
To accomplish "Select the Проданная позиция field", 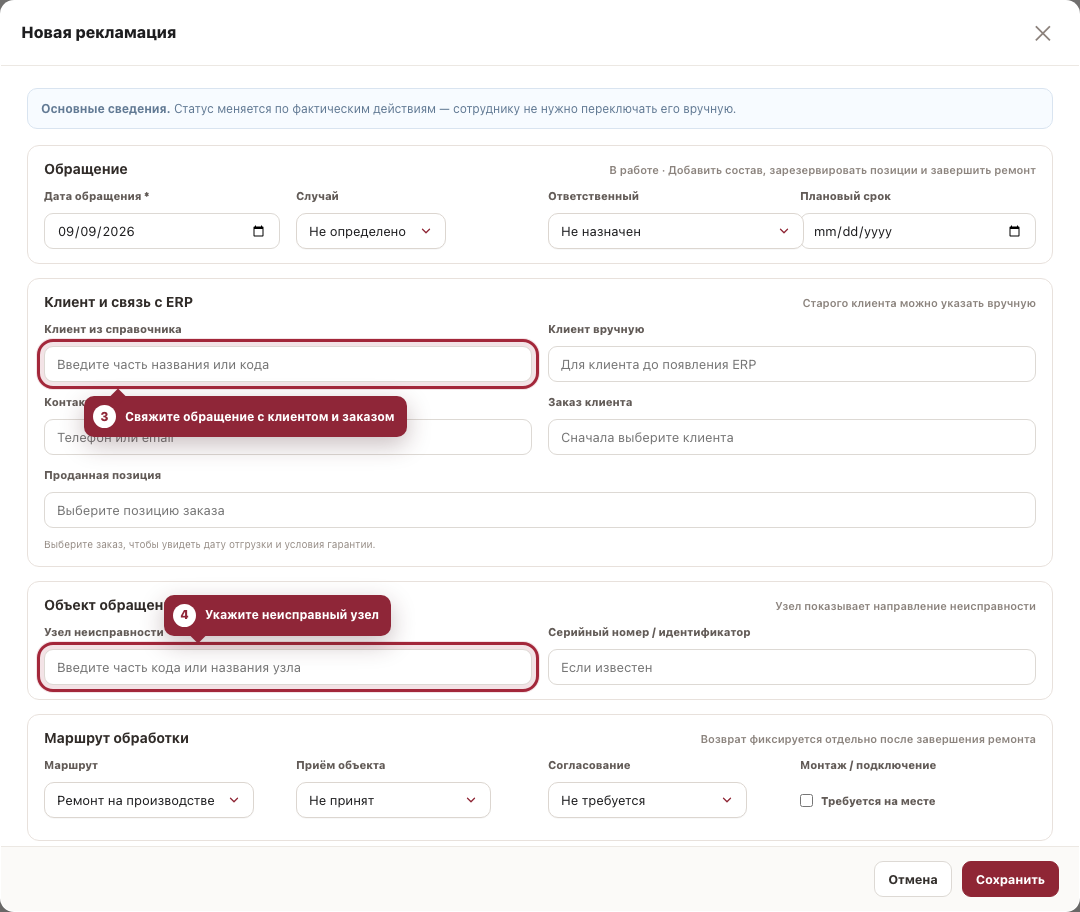I will point(539,510).
